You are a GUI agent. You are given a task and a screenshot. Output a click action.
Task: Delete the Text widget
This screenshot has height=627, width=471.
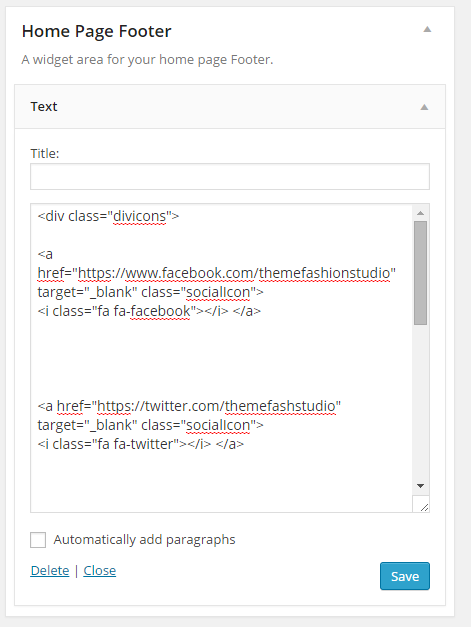pyautogui.click(x=50, y=571)
